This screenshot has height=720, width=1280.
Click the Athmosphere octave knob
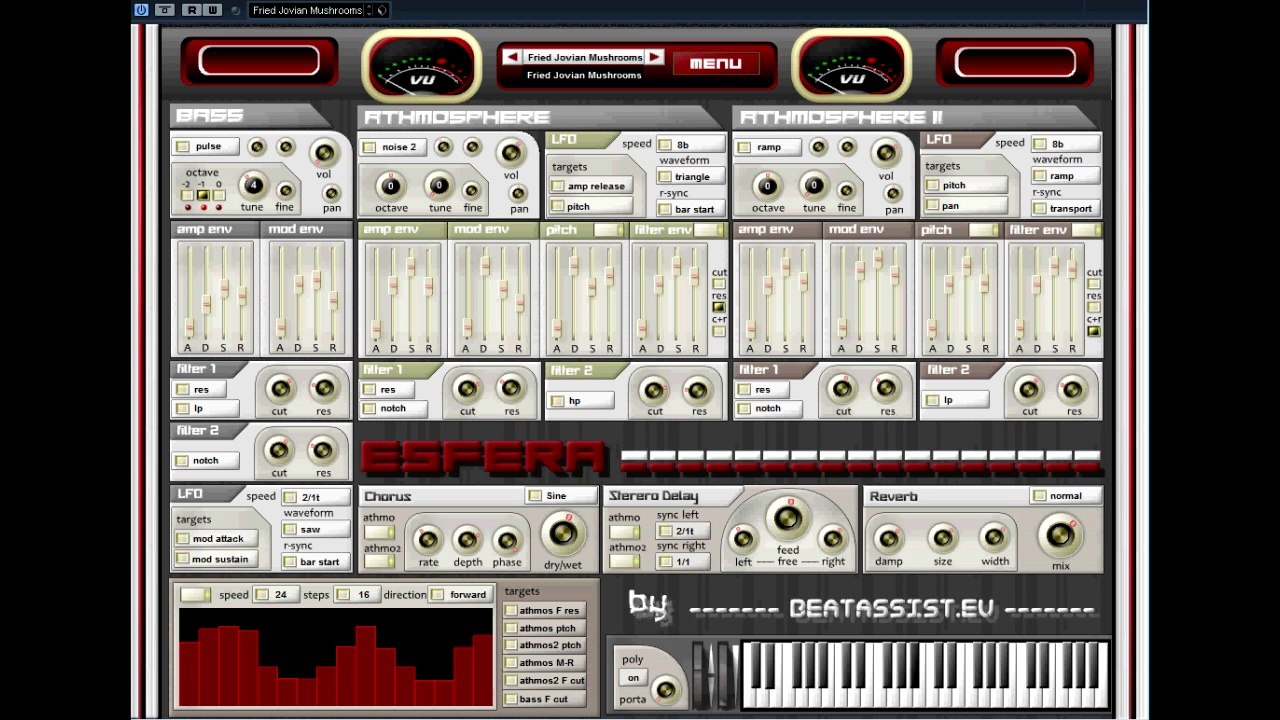tap(391, 186)
